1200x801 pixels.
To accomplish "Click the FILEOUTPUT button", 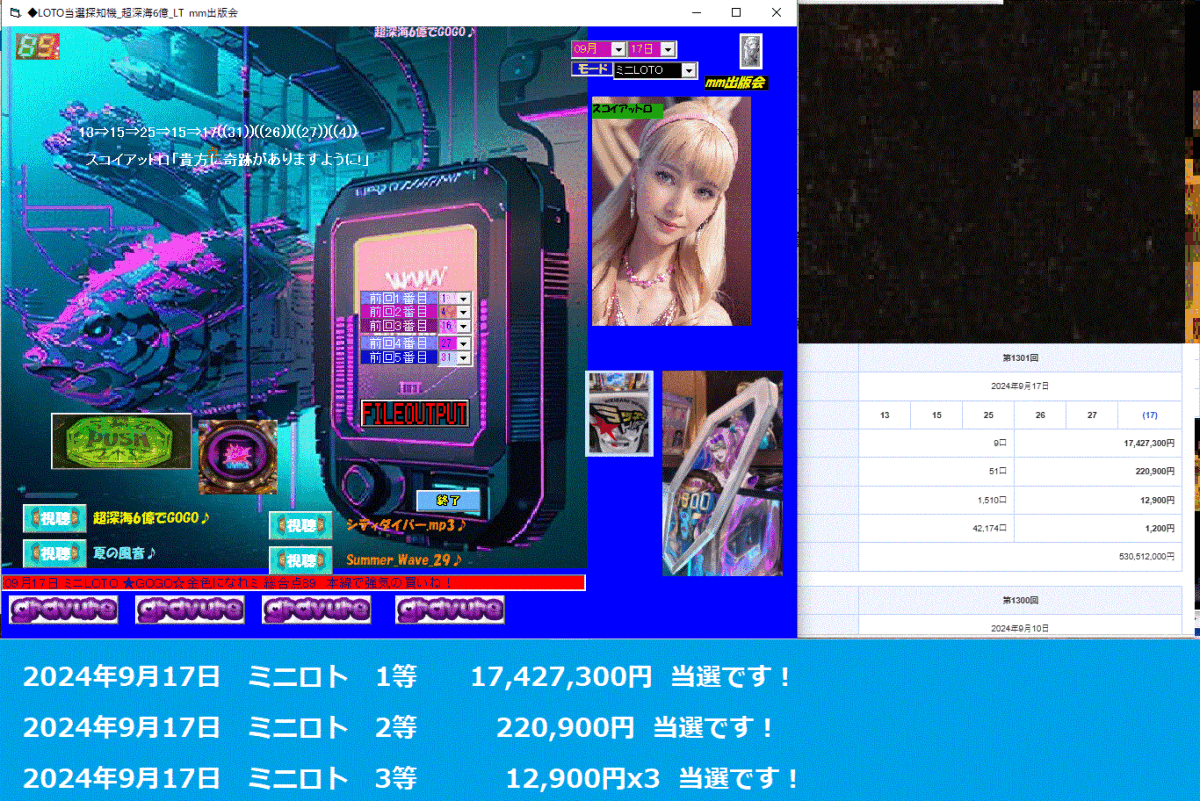I will (x=415, y=414).
